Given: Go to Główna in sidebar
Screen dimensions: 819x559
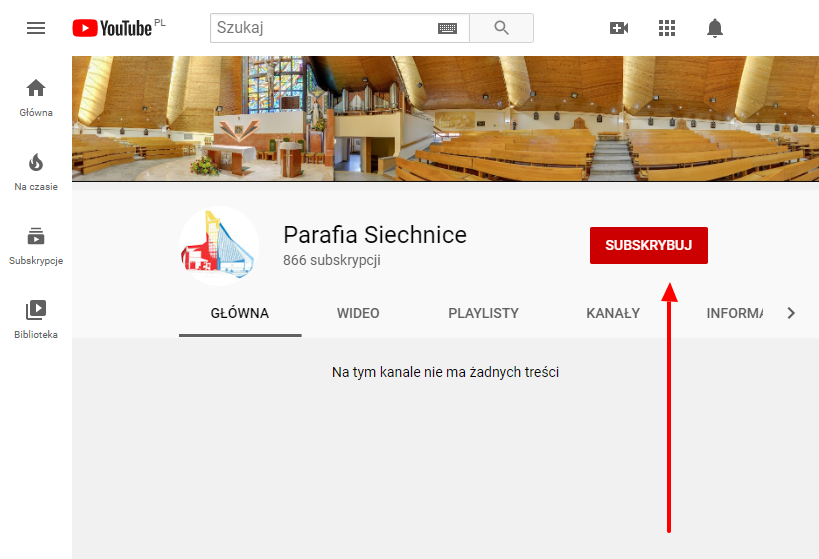Looking at the screenshot, I should click(36, 98).
